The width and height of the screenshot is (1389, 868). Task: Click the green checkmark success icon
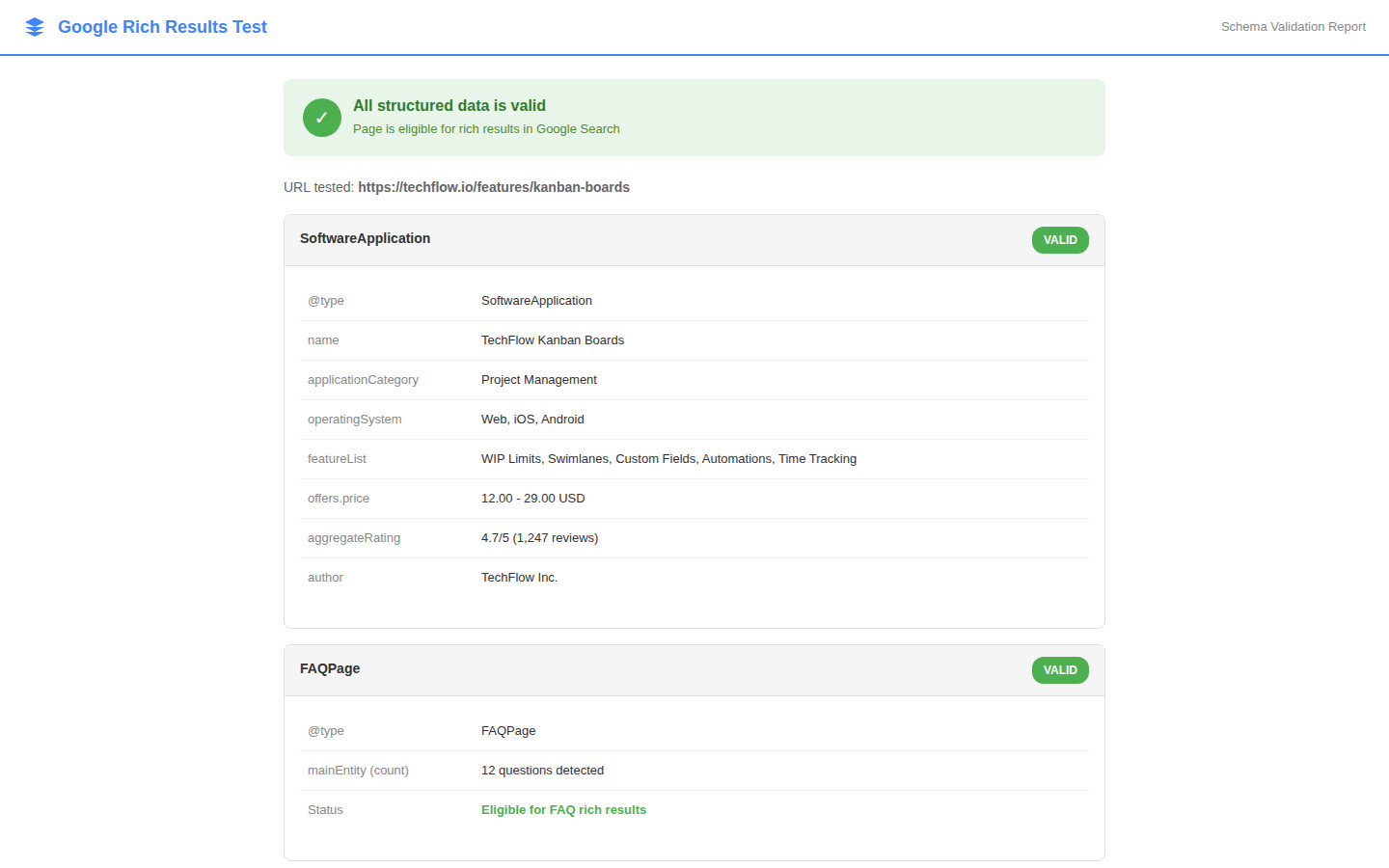click(322, 118)
